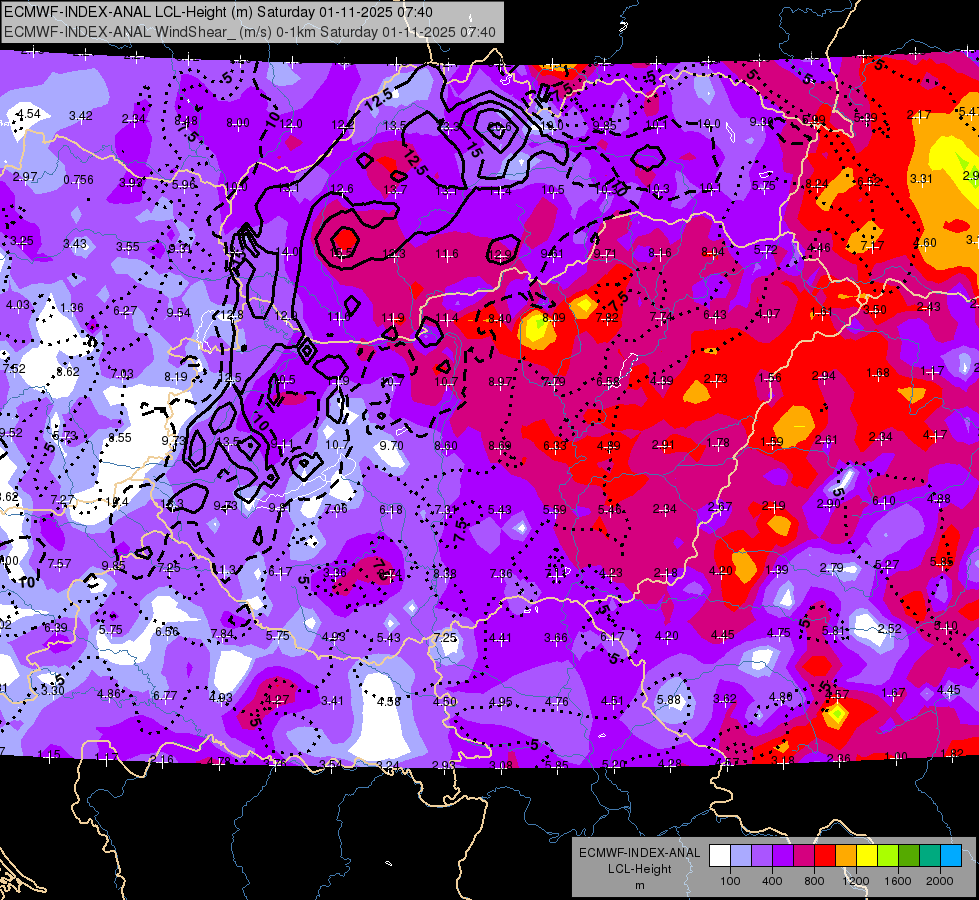979x900 pixels.
Task: Click the lime green legend swatch
Action: tap(888, 856)
